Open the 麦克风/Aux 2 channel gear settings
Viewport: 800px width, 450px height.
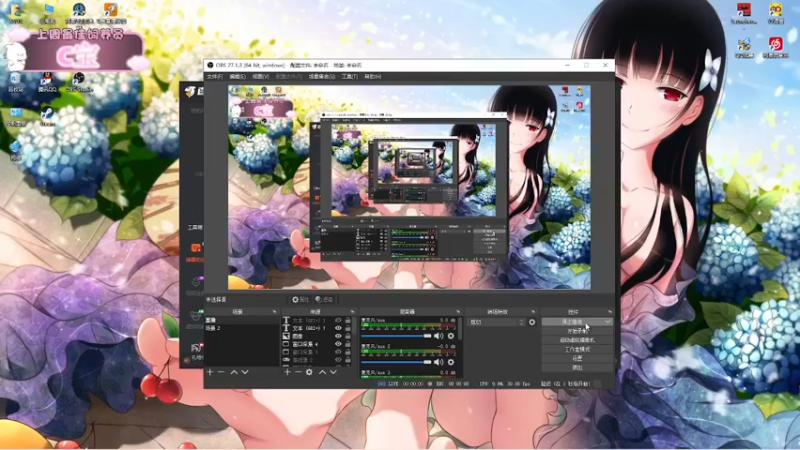pyautogui.click(x=451, y=362)
